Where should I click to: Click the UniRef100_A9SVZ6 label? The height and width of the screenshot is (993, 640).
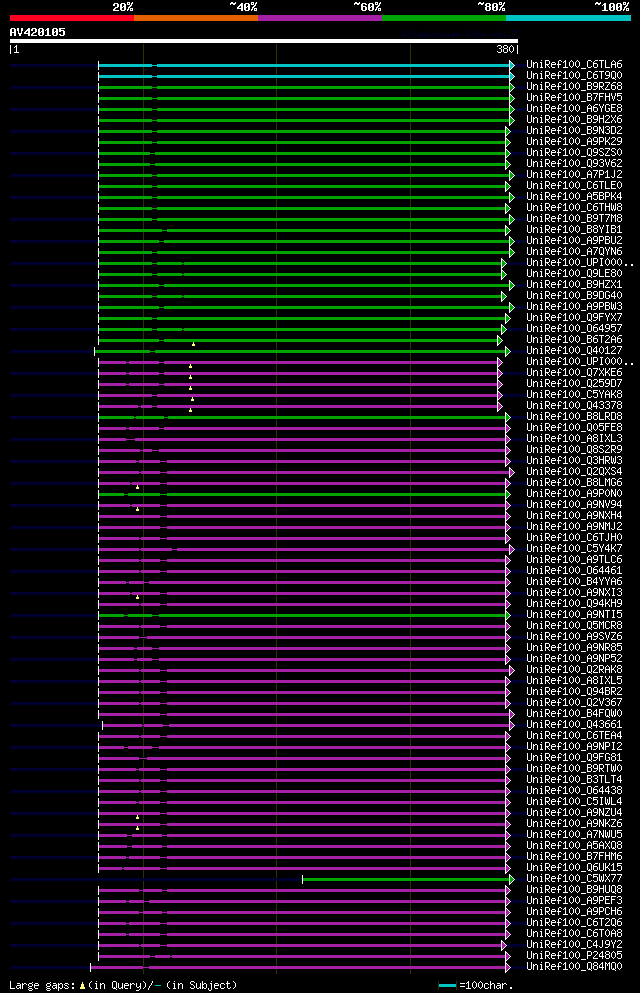(574, 636)
